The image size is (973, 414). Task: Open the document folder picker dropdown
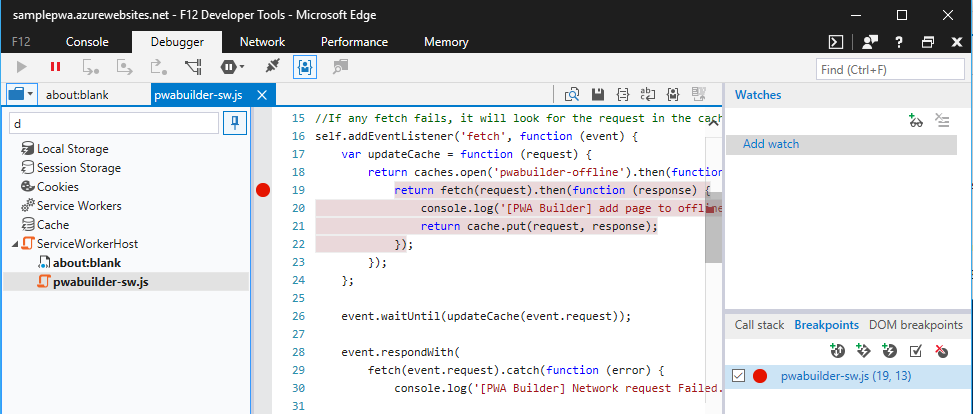pos(22,94)
